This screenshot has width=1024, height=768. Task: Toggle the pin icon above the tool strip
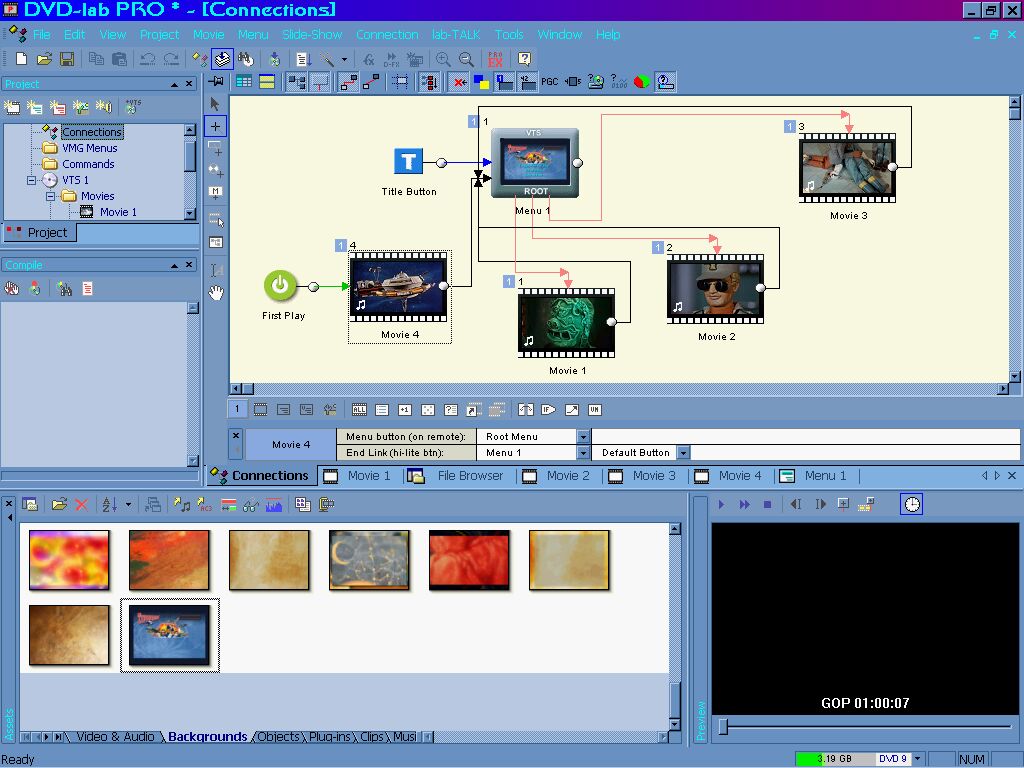(x=216, y=82)
